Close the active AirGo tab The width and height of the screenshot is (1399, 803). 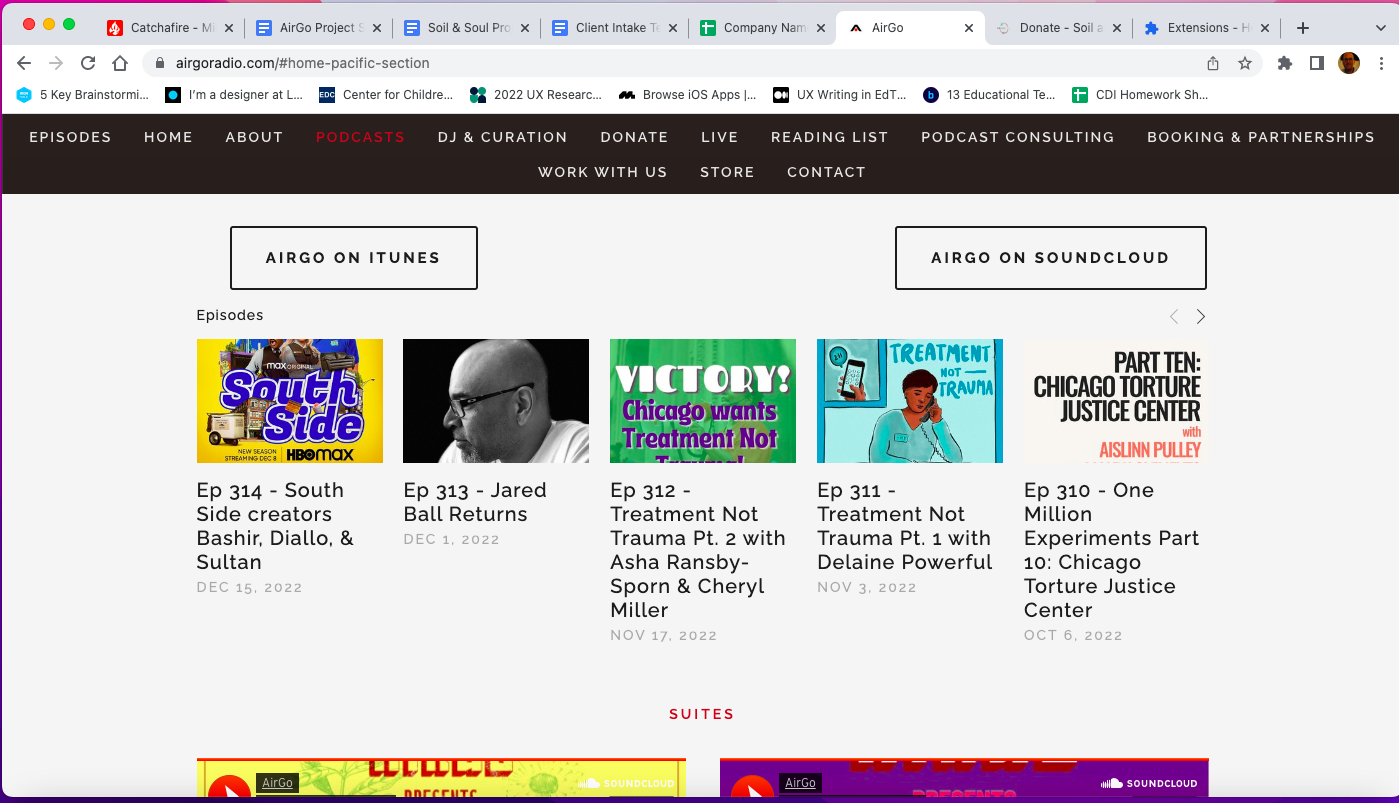[968, 28]
